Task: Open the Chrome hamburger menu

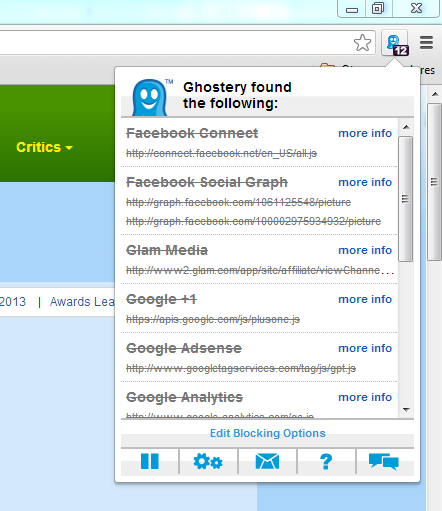Action: point(426,43)
